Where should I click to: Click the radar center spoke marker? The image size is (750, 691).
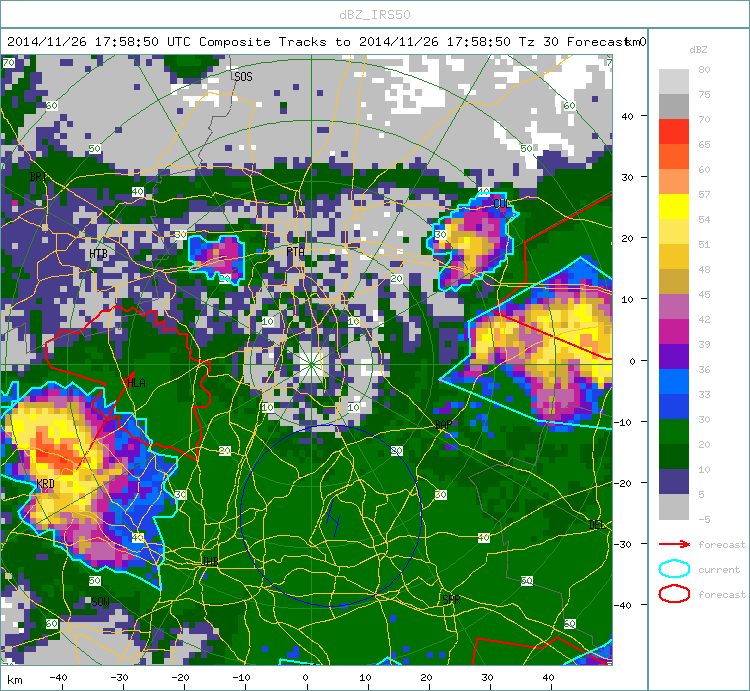(311, 365)
